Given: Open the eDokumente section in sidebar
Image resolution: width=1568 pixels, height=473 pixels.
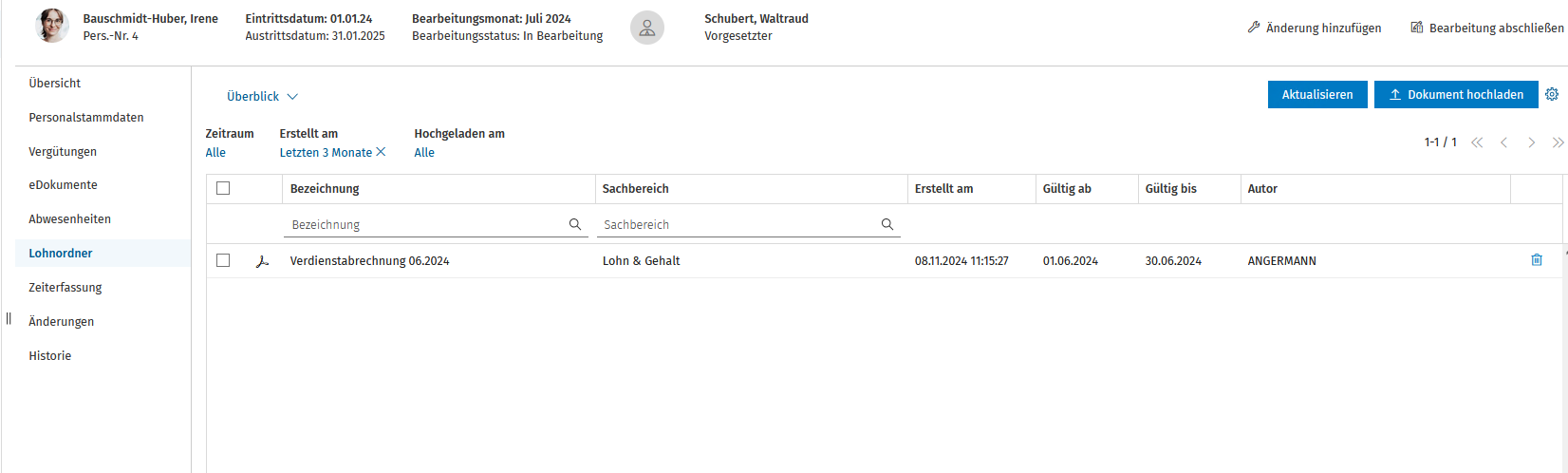Looking at the screenshot, I should [x=63, y=184].
